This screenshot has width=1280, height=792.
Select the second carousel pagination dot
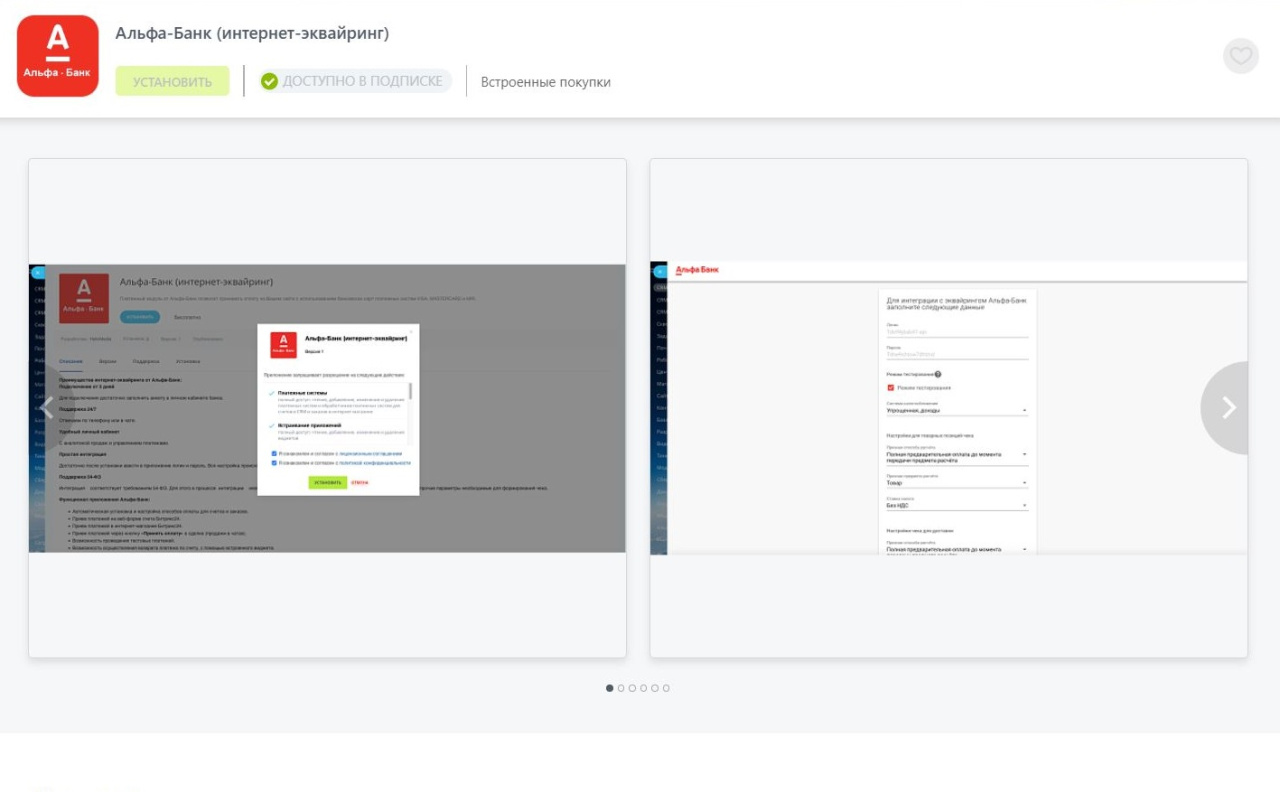[x=621, y=688]
